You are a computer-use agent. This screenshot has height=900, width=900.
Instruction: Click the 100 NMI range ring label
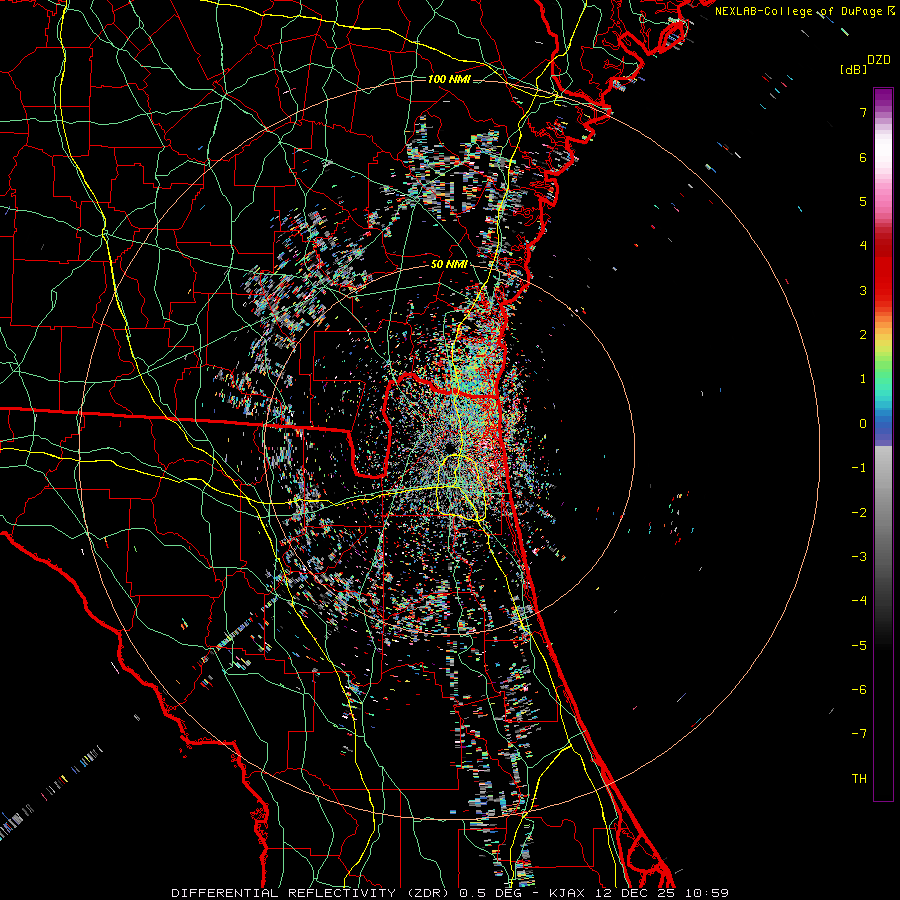click(x=449, y=79)
